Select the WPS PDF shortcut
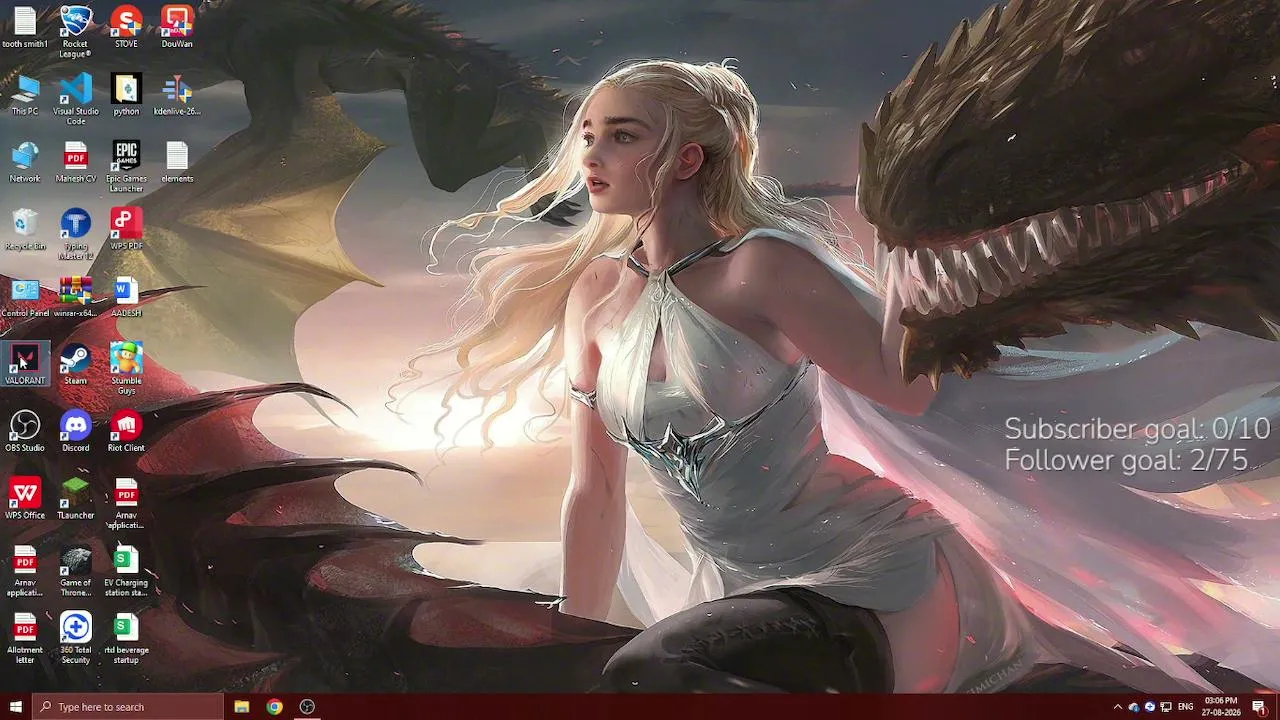This screenshot has width=1280, height=720. [x=126, y=229]
